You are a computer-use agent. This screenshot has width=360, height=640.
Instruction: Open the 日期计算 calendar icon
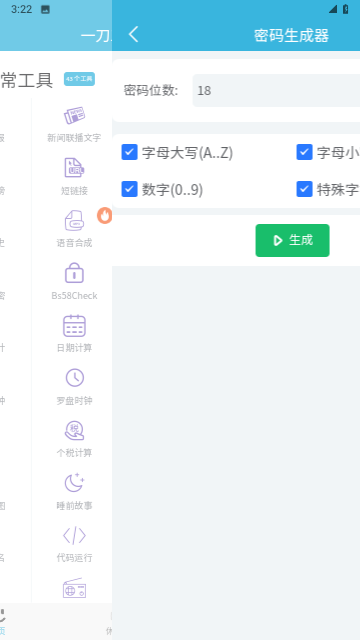tap(74, 326)
